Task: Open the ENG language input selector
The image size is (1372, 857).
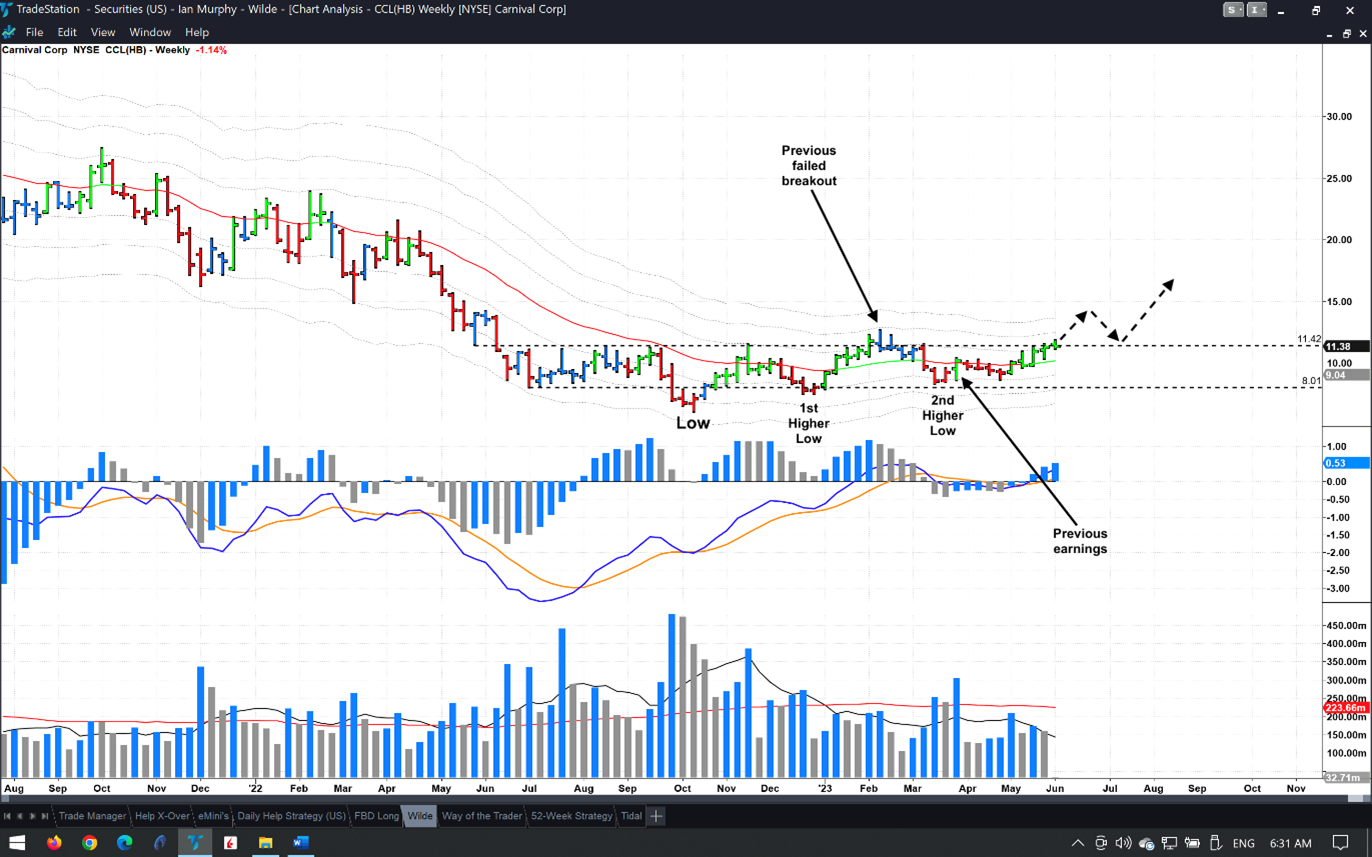Action: [1243, 843]
